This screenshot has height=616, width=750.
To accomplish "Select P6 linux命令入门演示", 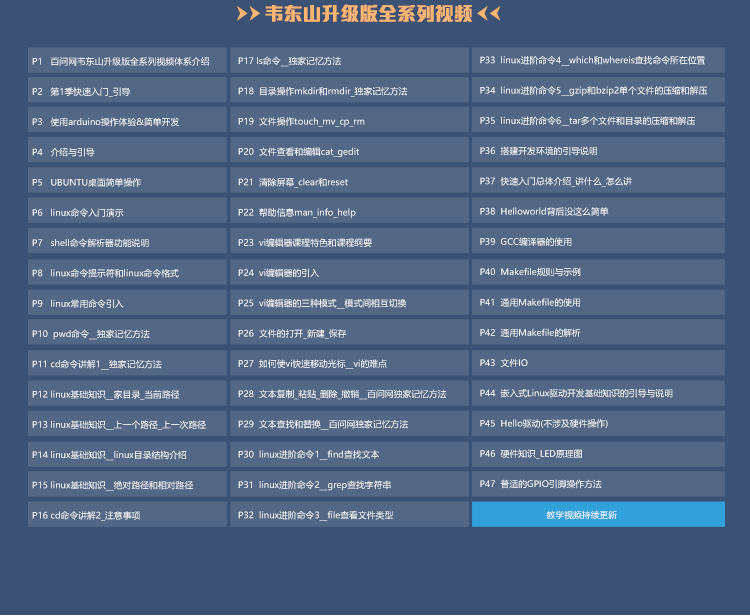I will click(127, 211).
